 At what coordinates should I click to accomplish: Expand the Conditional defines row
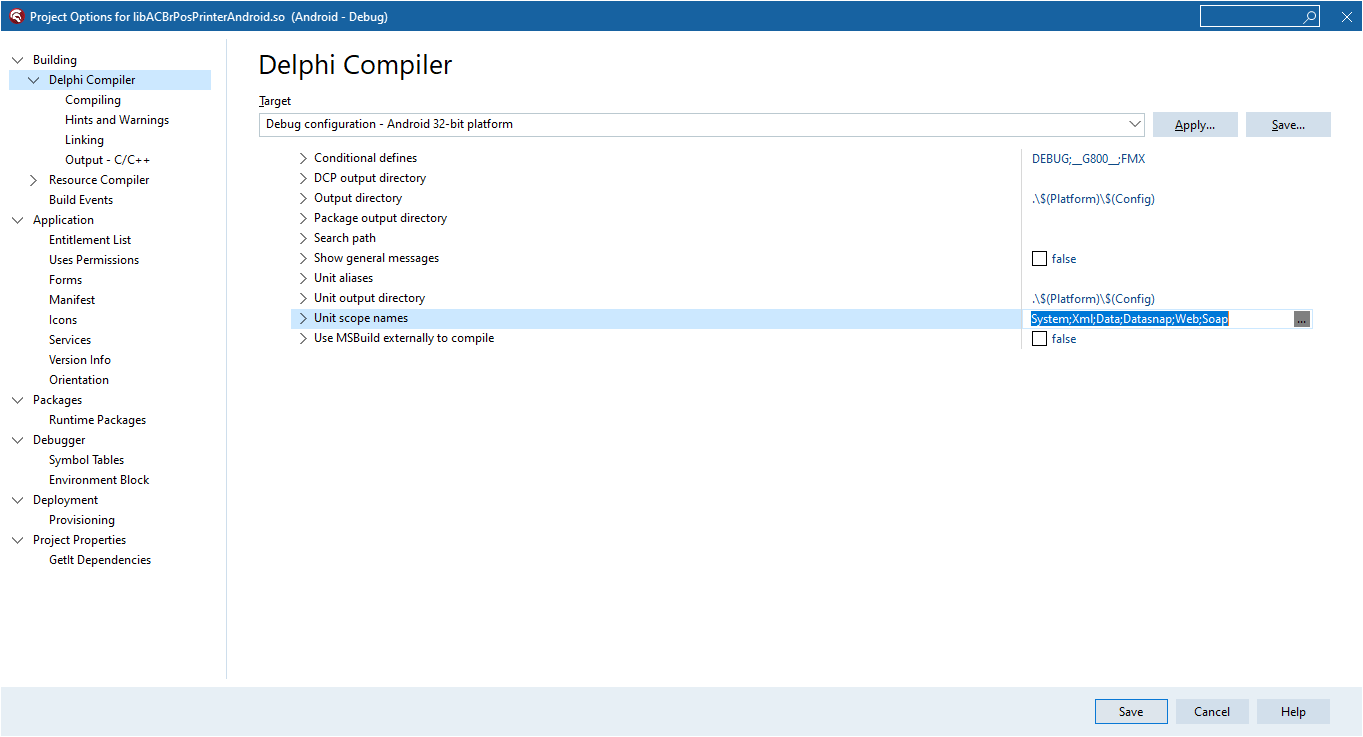[x=303, y=158]
